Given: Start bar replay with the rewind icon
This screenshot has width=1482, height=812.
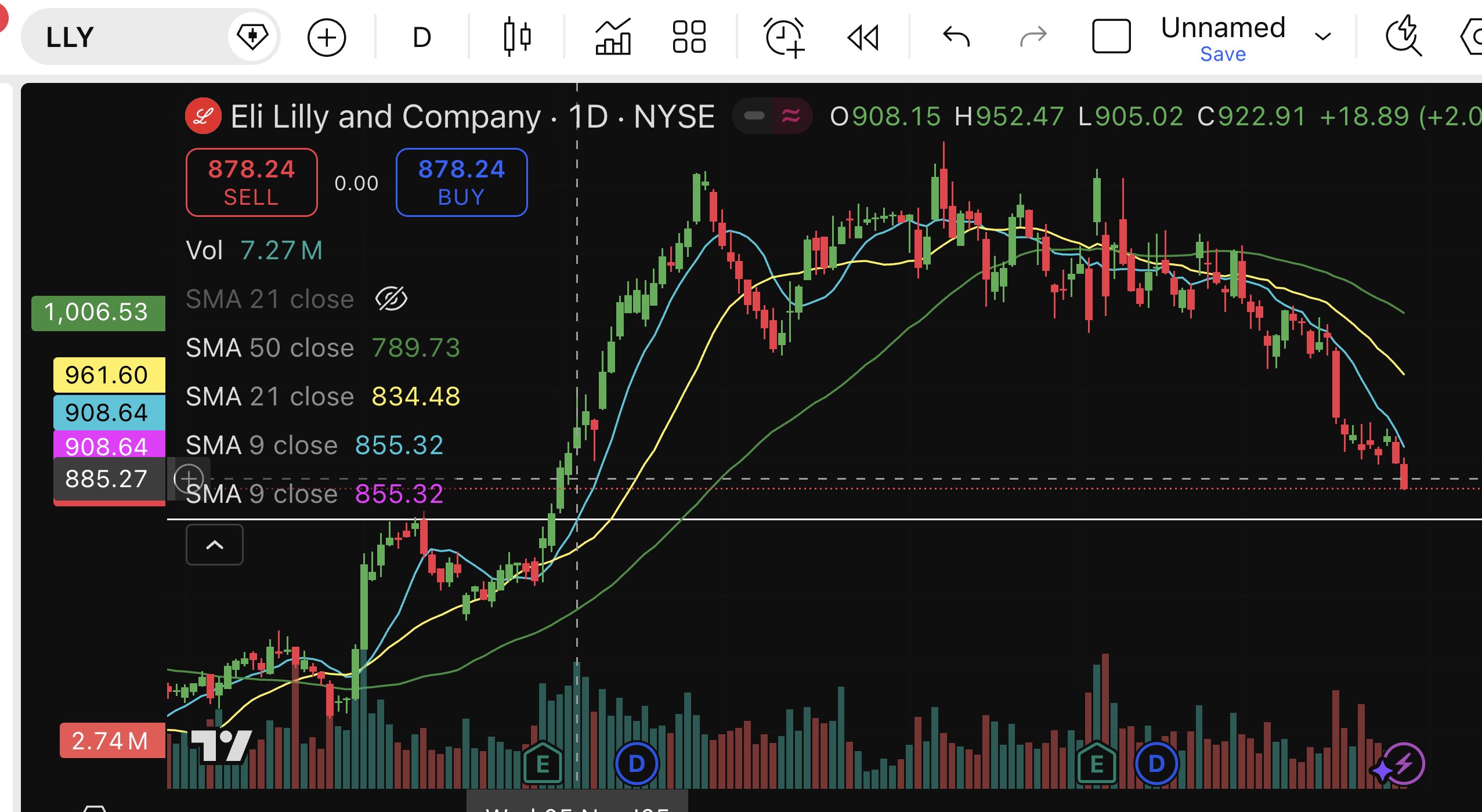Looking at the screenshot, I should [x=863, y=37].
